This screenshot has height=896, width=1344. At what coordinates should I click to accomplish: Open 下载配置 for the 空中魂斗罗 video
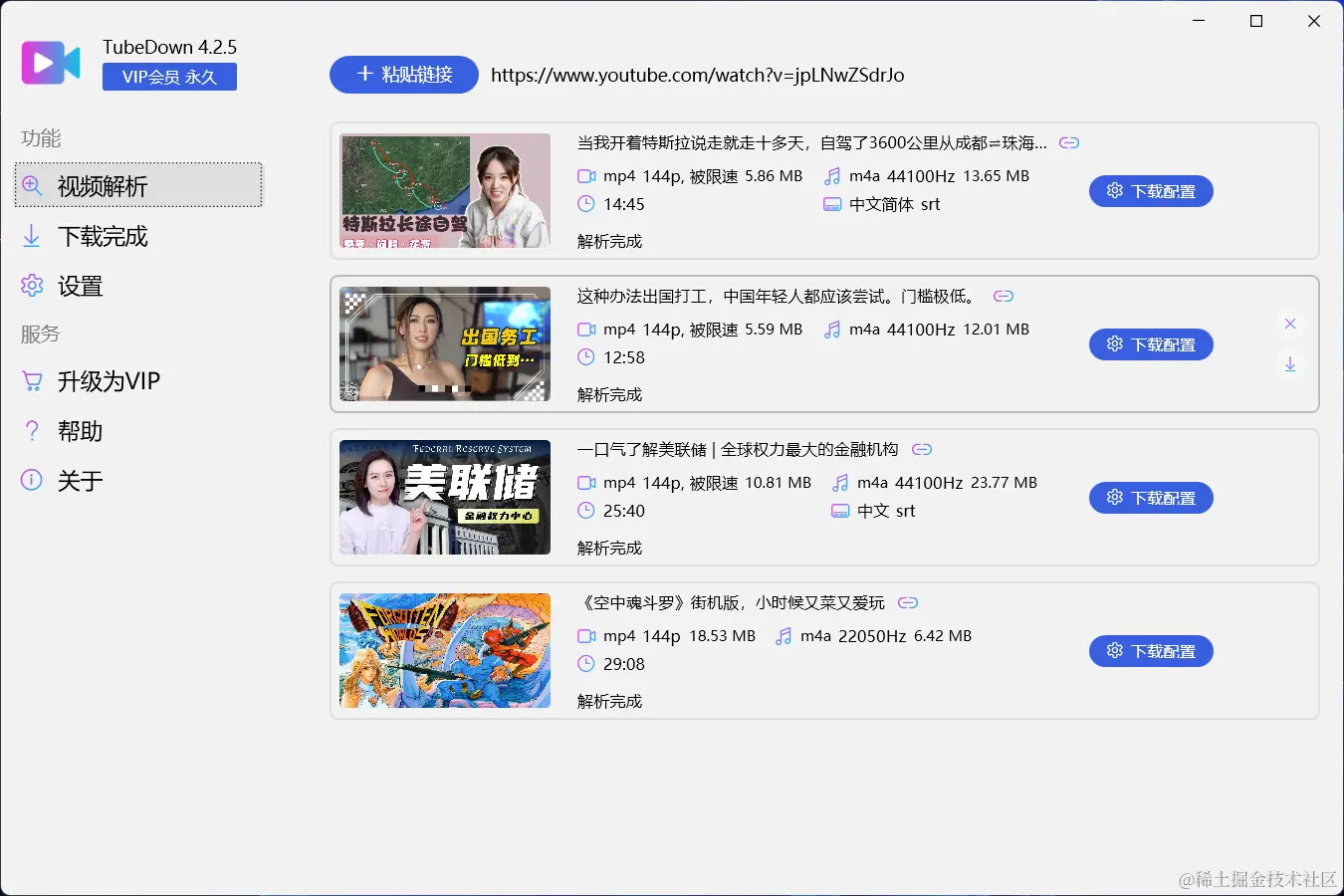point(1151,651)
